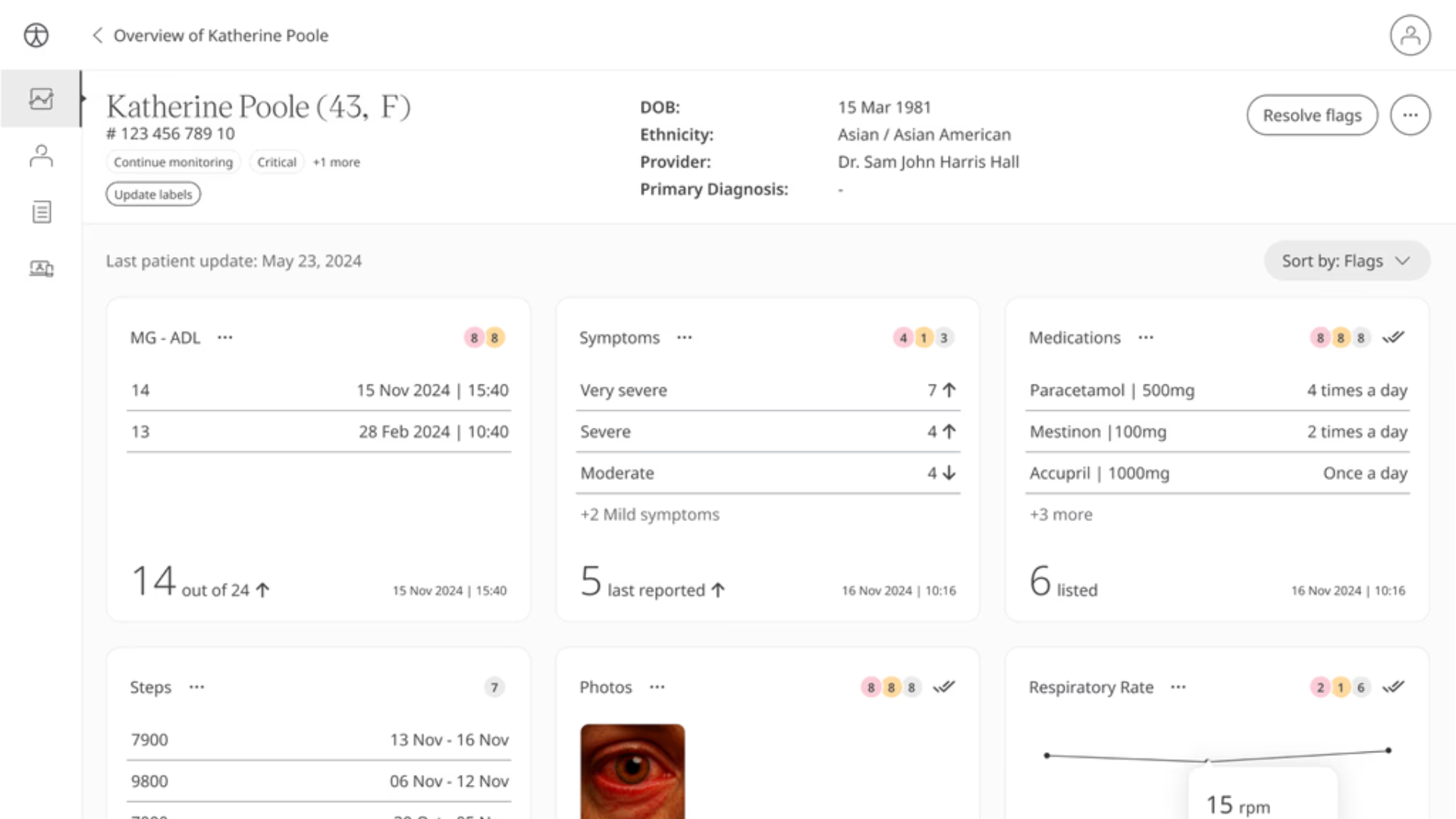This screenshot has width=1456, height=819.
Task: Click the Update labels button
Action: pos(153,194)
